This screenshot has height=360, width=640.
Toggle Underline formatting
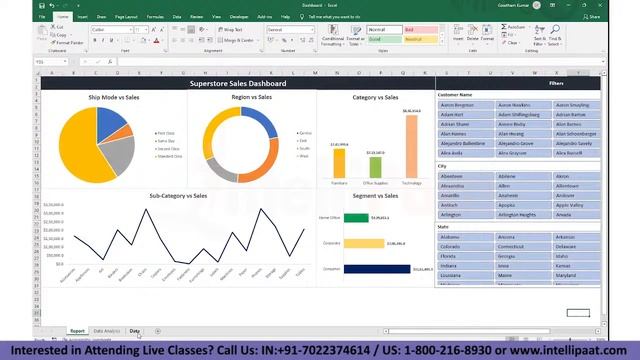coord(111,40)
